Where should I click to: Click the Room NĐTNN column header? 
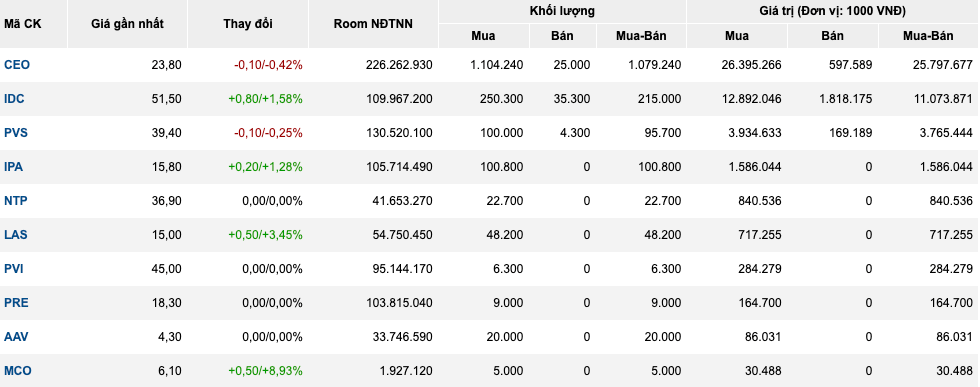(x=373, y=24)
